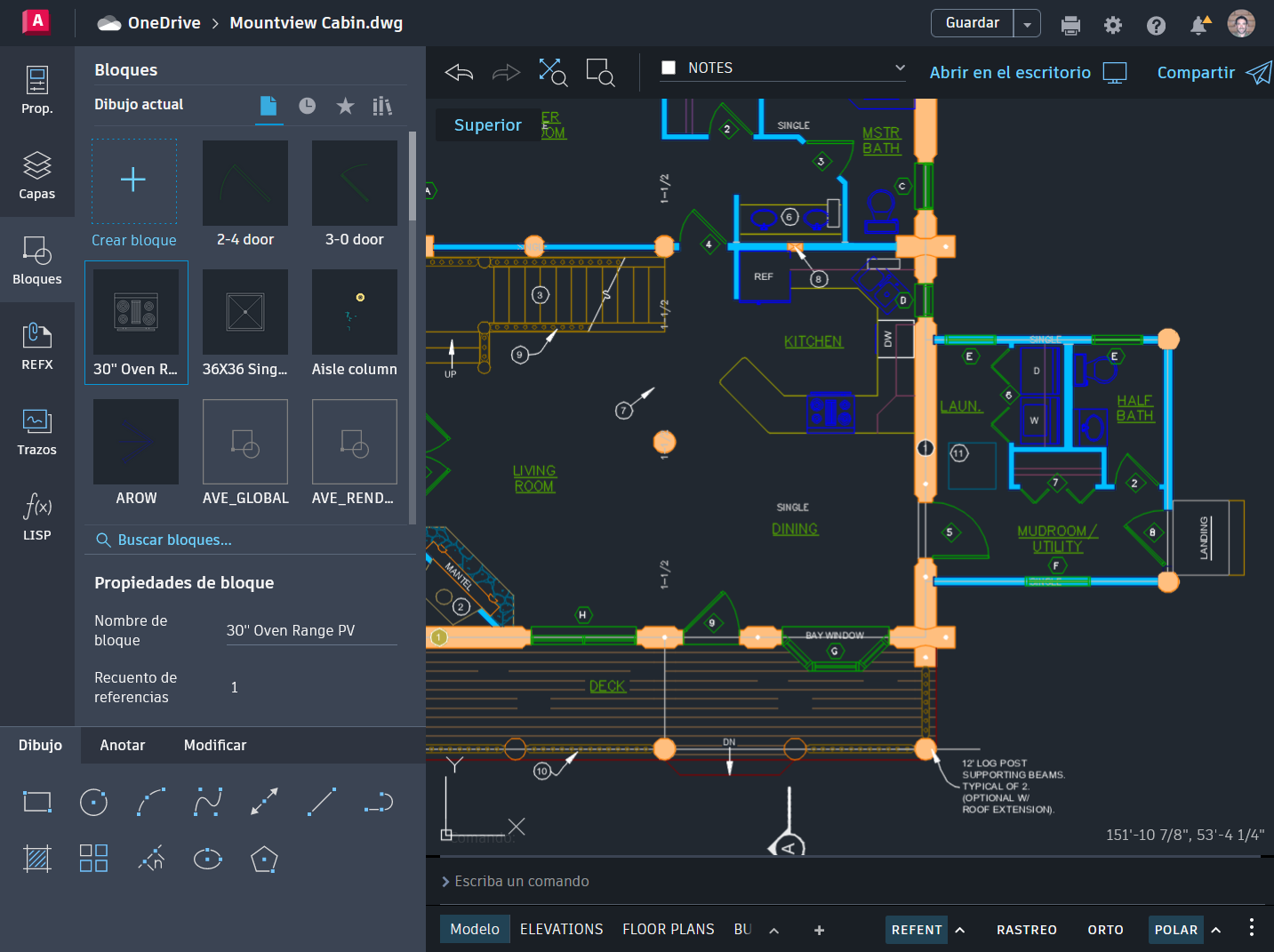Open the three-dot status bar menu
The image size is (1274, 952).
tap(1252, 927)
